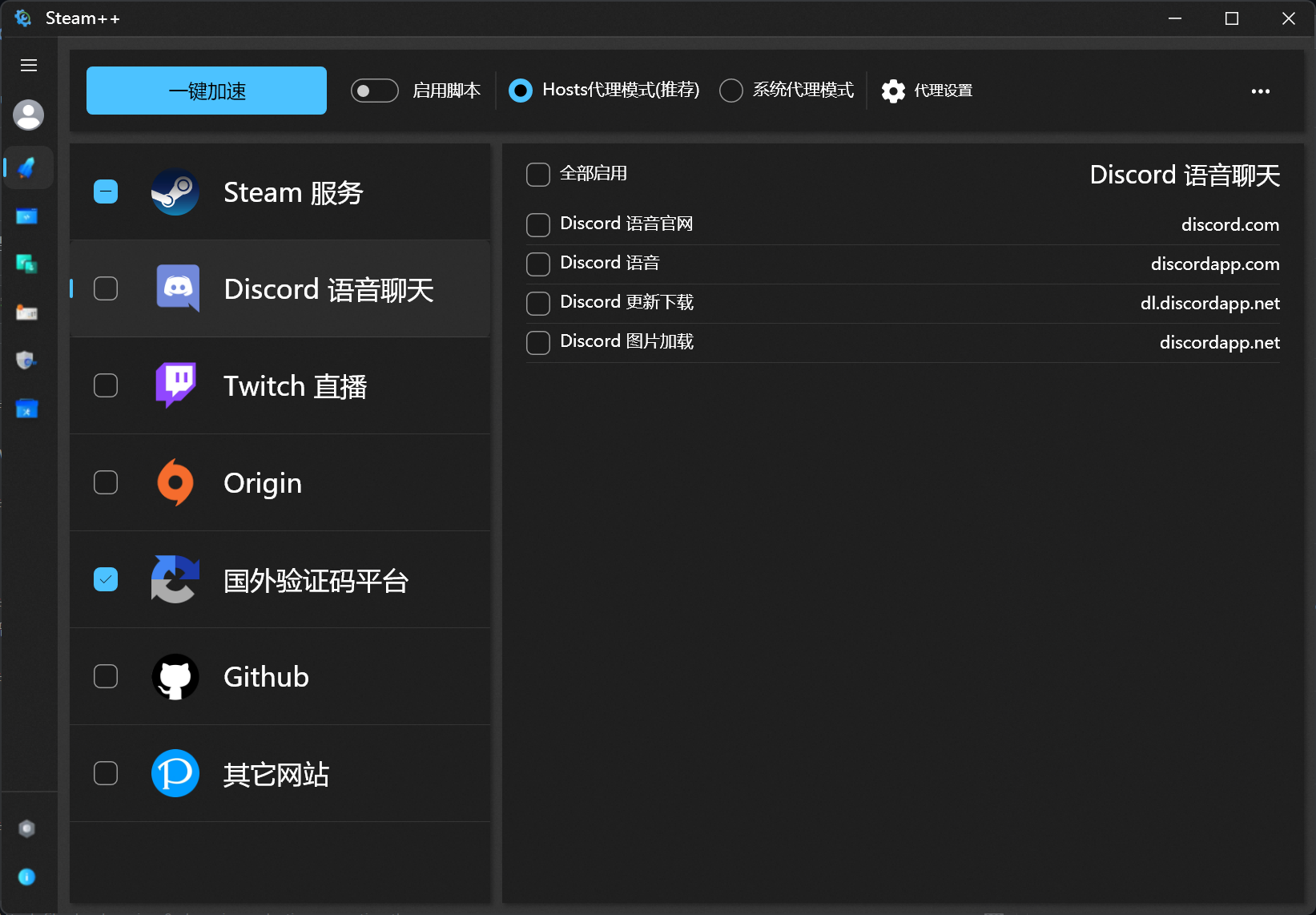The width and height of the screenshot is (1316, 915).
Task: Check the checkbox left of discordapp.com row
Action: coord(538,264)
